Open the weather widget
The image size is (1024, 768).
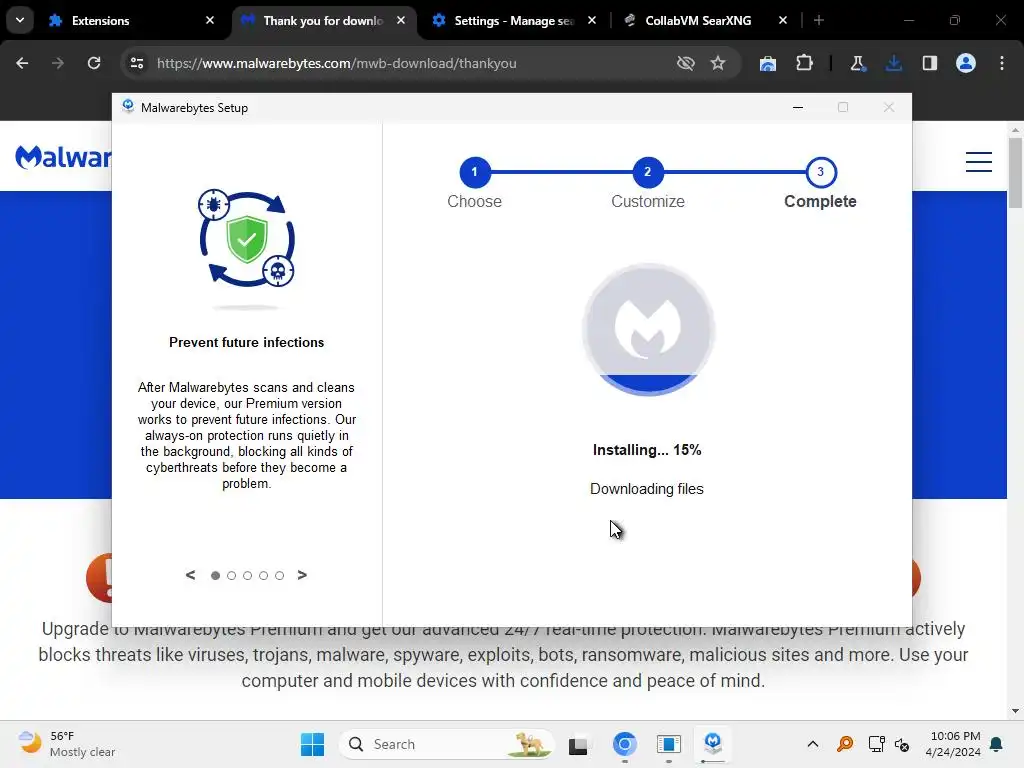click(x=66, y=744)
